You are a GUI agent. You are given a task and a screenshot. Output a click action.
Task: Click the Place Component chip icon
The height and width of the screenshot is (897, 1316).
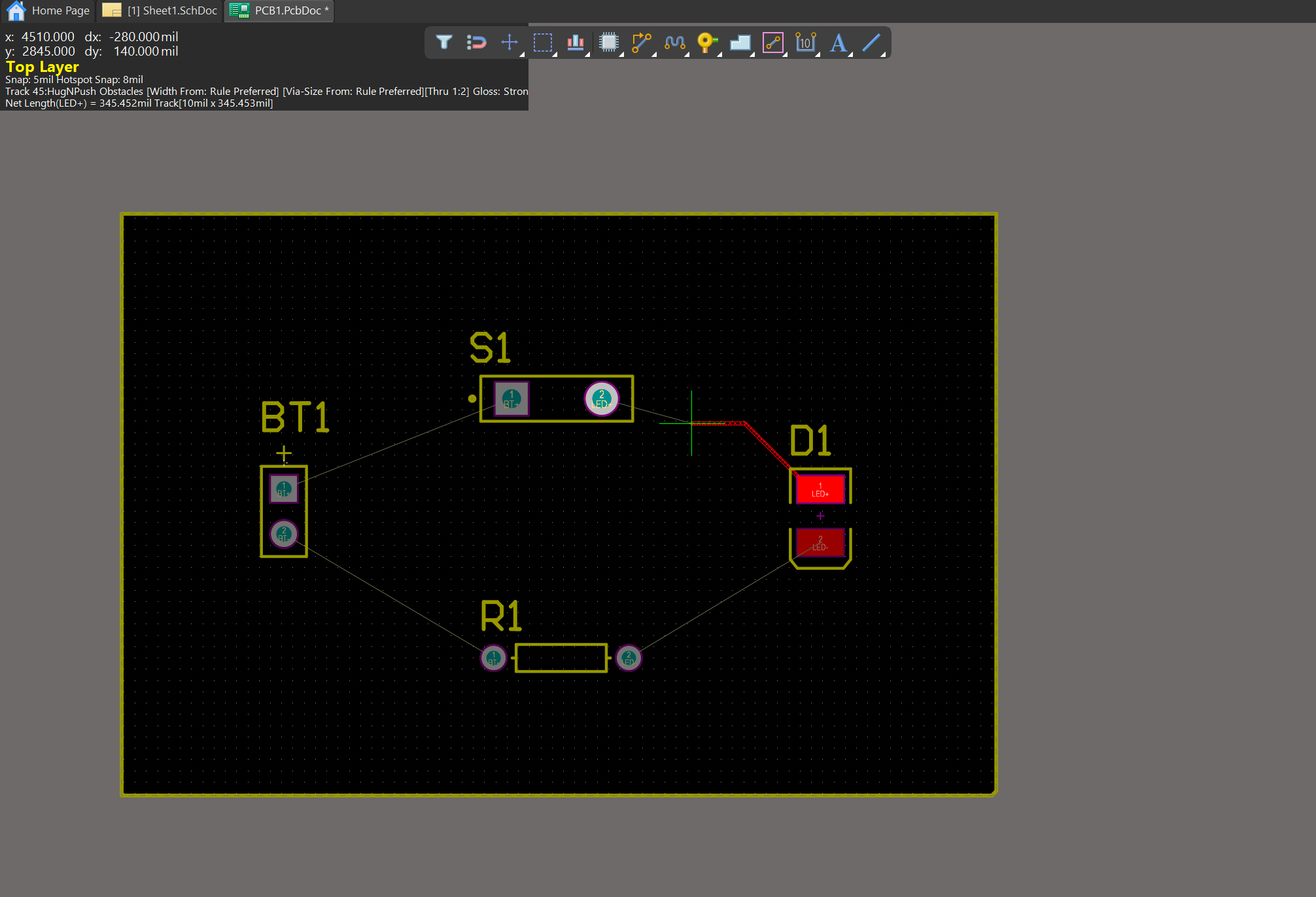click(x=609, y=43)
